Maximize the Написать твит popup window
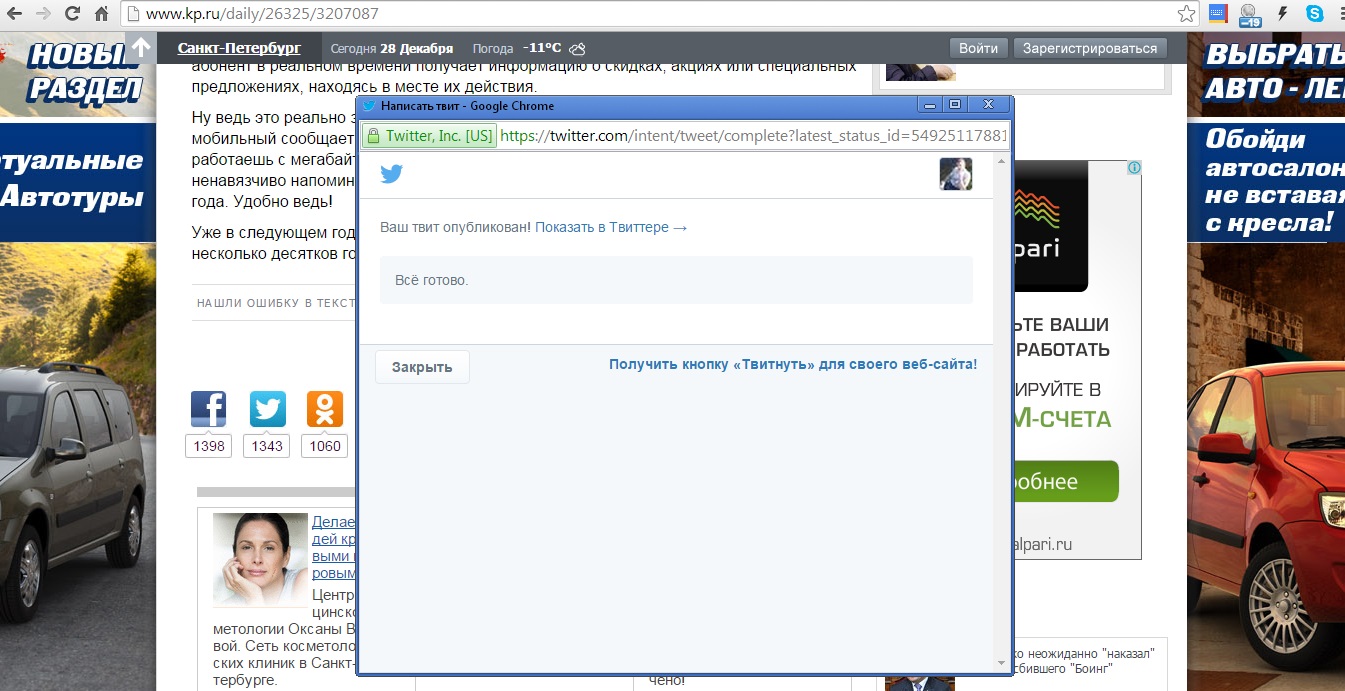The height and width of the screenshot is (691, 1345). [954, 105]
